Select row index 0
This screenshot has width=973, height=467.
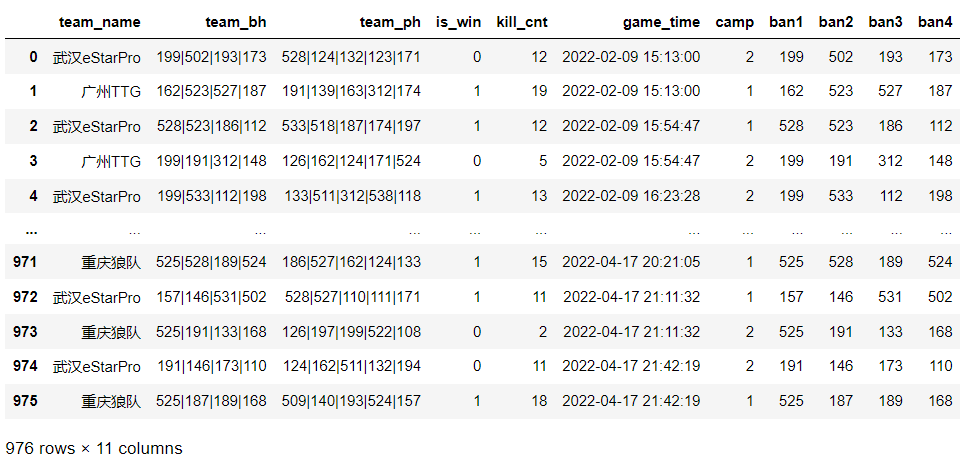(x=32, y=56)
